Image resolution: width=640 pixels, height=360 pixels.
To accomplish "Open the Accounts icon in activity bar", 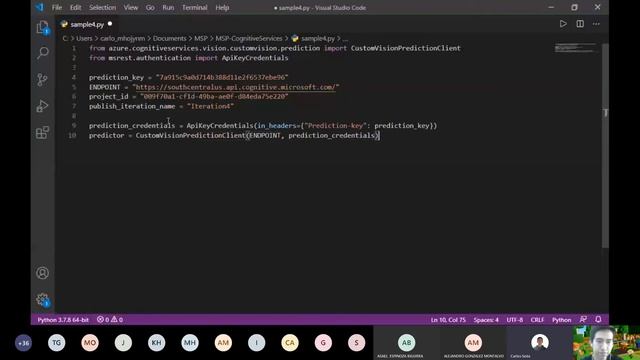I will tap(42, 273).
